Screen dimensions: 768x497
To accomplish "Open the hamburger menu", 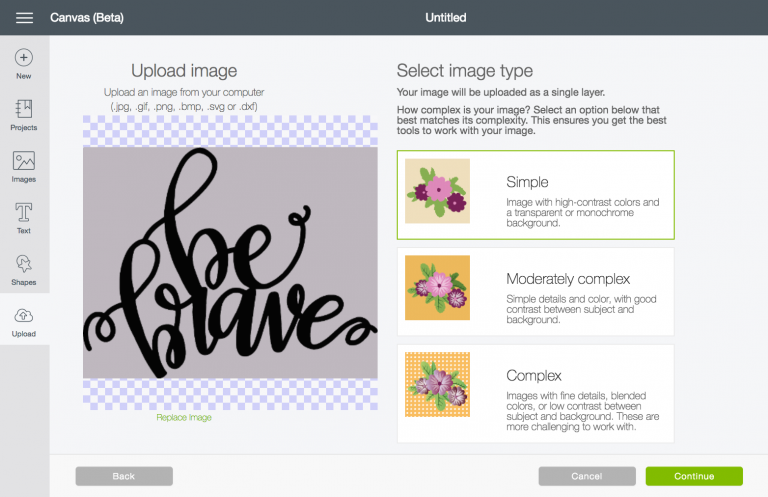I will pyautogui.click(x=24, y=18).
